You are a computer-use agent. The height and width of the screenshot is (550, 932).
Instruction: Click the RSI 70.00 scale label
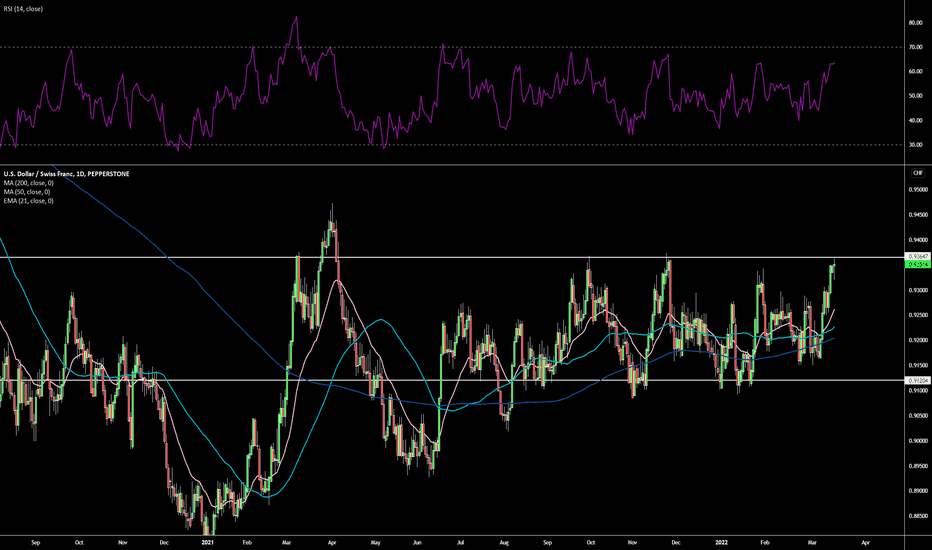[x=915, y=47]
